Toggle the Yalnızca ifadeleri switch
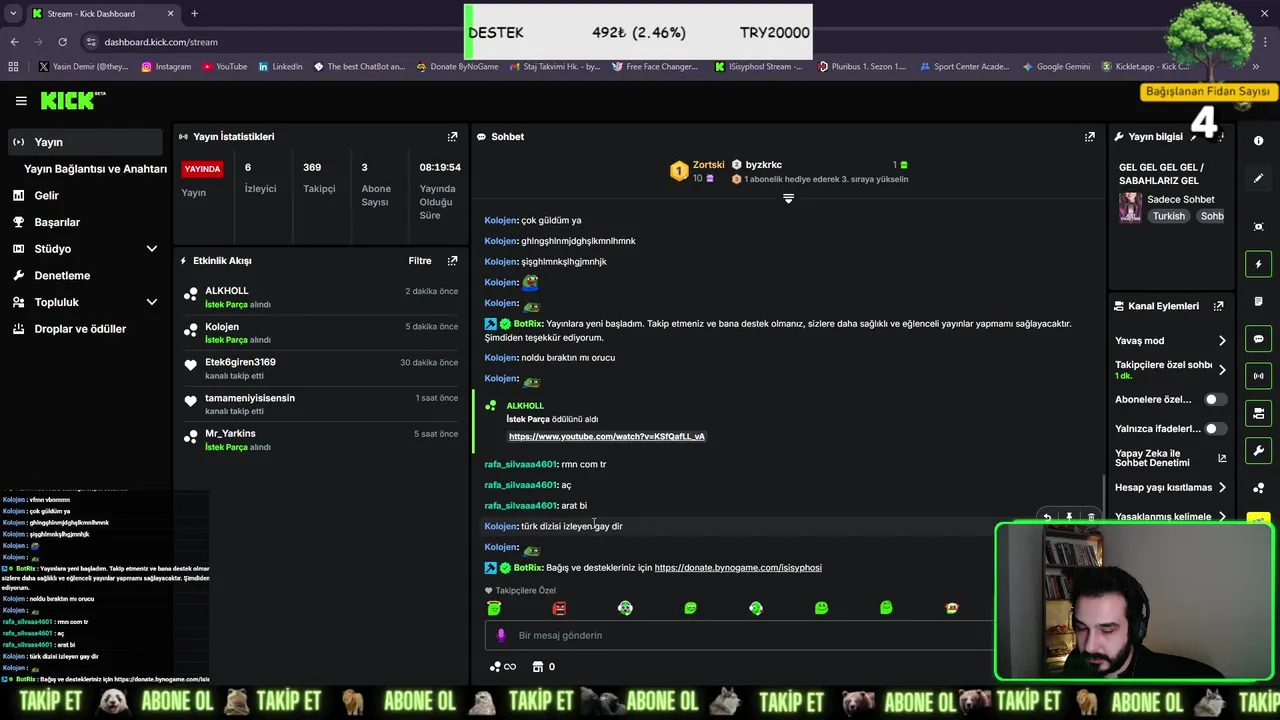 [1215, 428]
